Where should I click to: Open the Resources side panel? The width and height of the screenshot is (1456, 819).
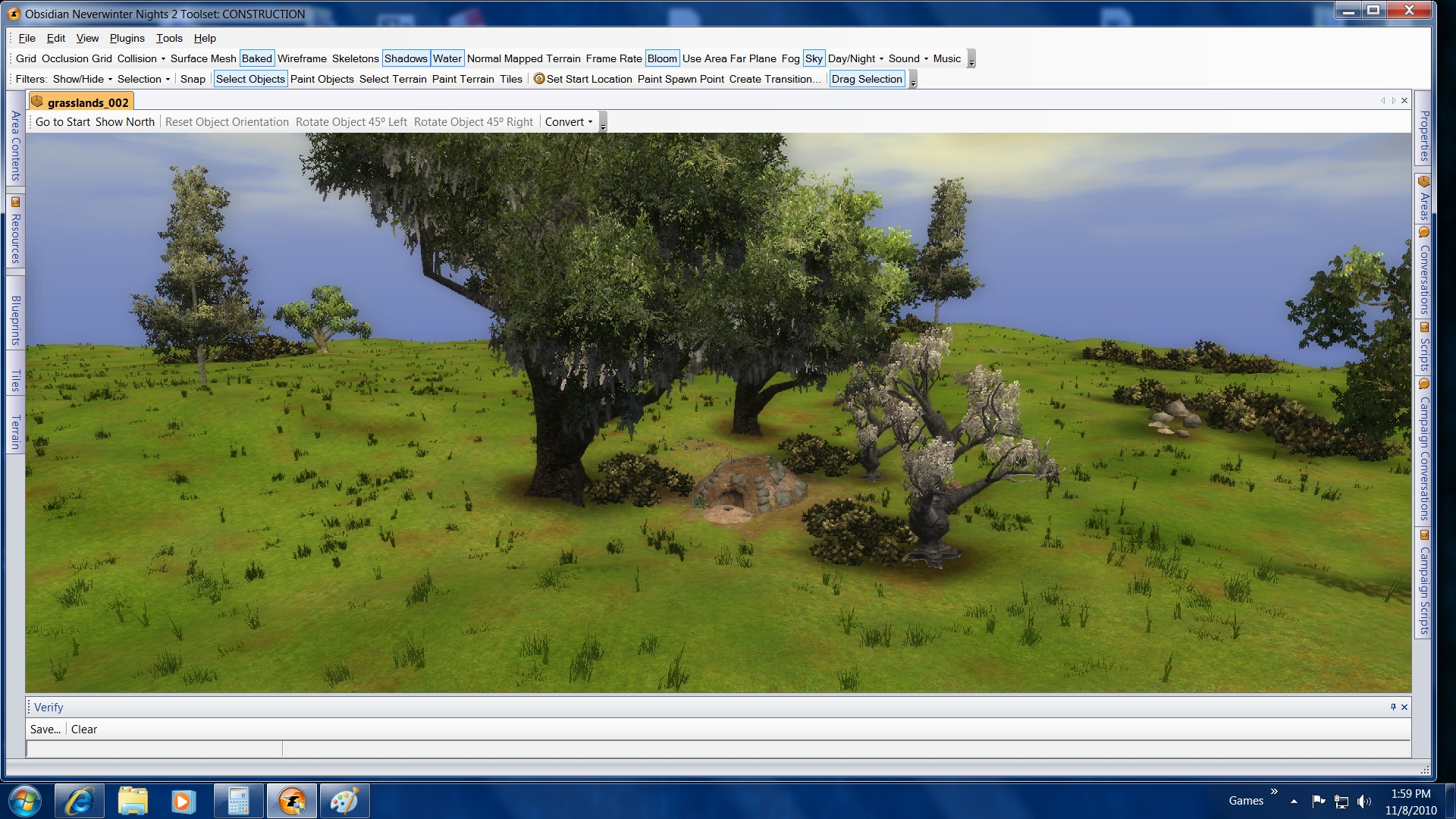14,231
